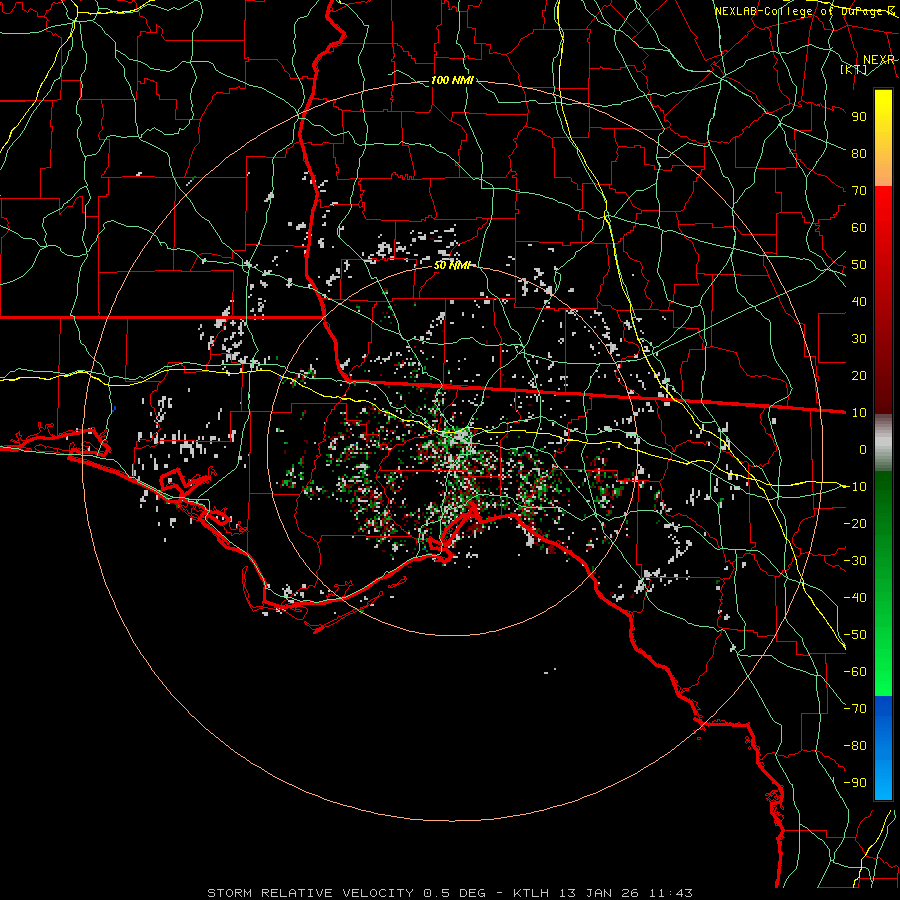Screen dimensions: 900x900
Task: Click the "-60" value on the velocity scale
Action: (855, 672)
